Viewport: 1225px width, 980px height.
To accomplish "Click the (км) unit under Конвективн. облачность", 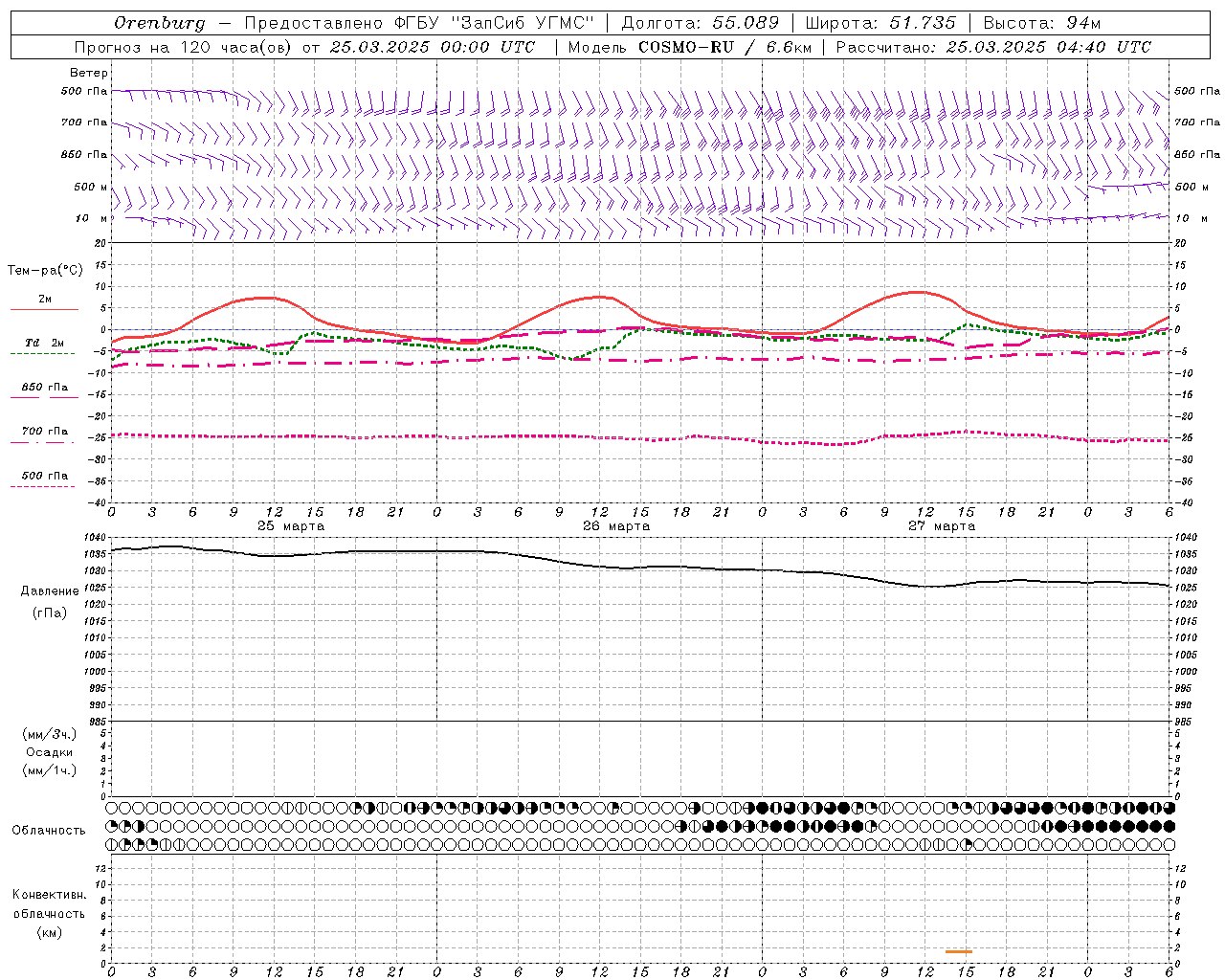I will pos(50,932).
